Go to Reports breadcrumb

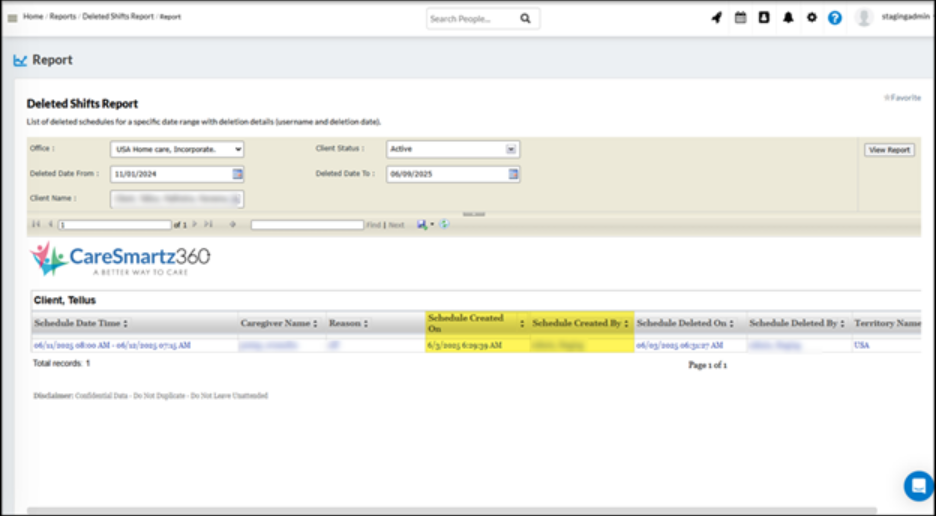[63, 17]
